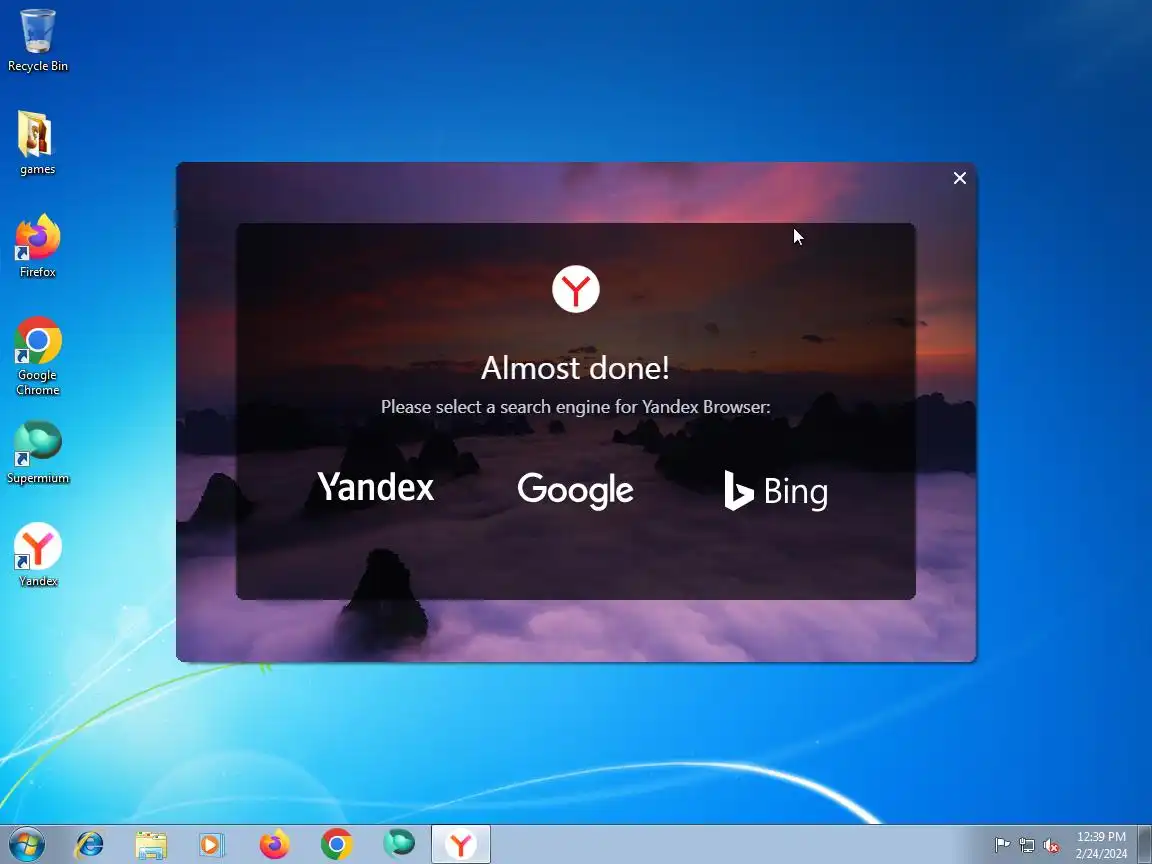Click the Show desktop strip at the taskbar's end

pos(1145,845)
